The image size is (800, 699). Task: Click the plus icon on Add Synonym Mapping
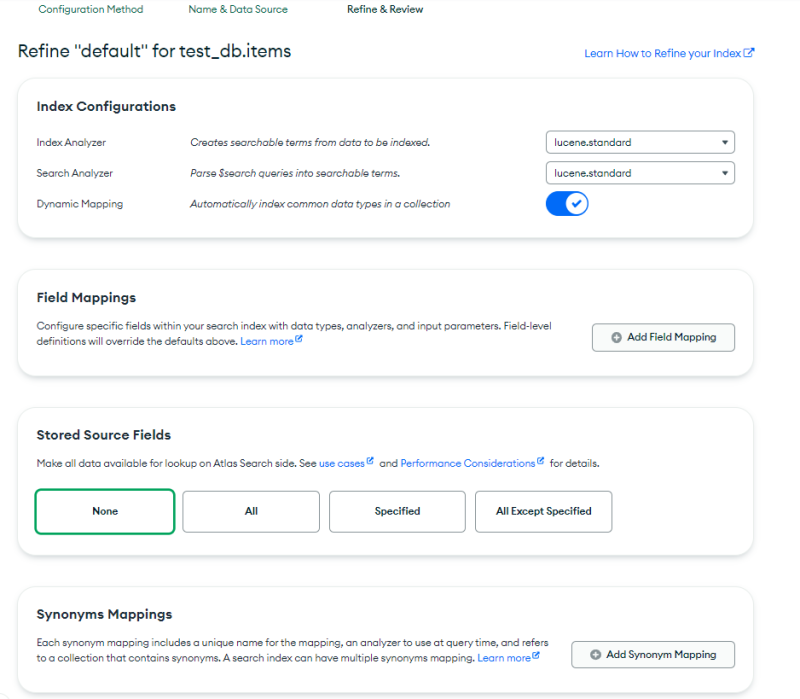(595, 655)
